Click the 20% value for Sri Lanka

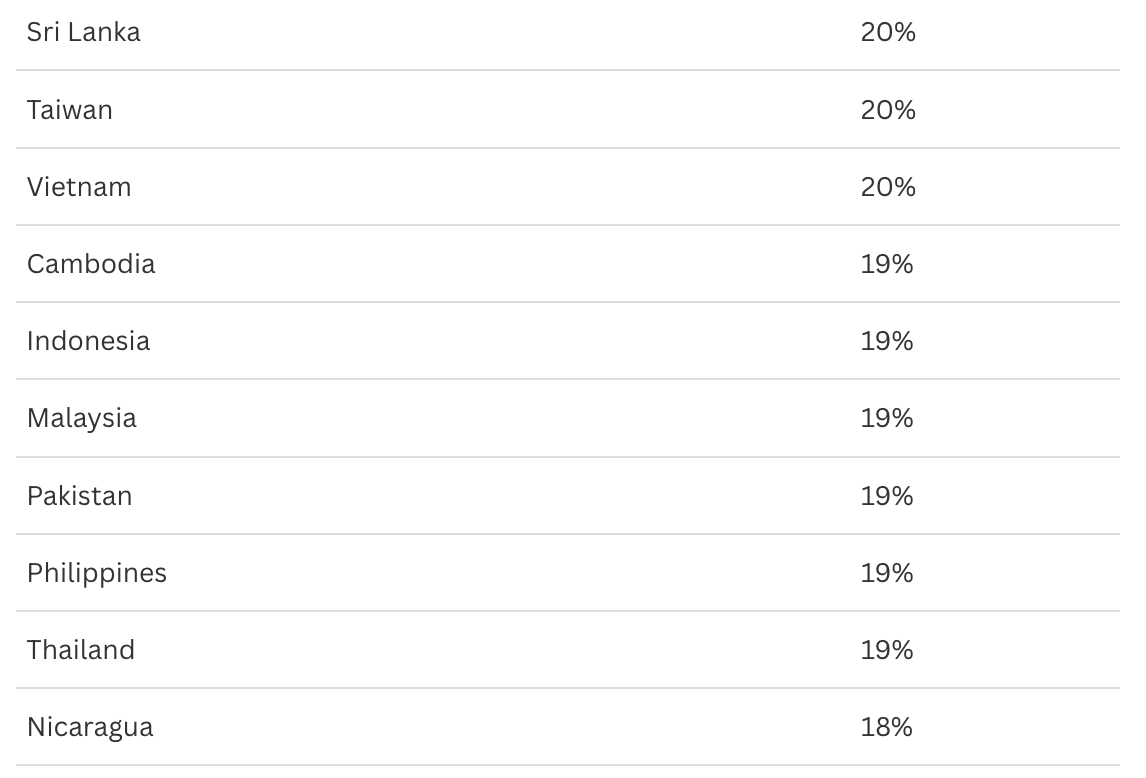[888, 32]
